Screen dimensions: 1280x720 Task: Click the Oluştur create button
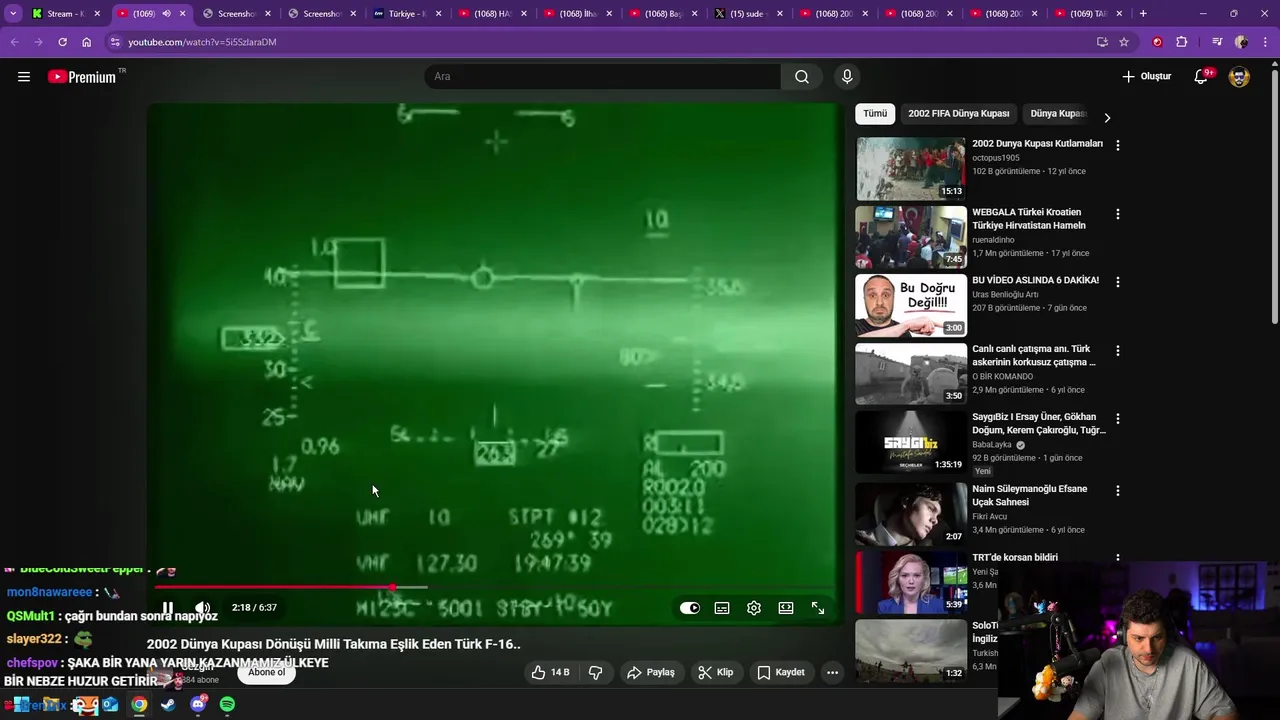point(1146,77)
